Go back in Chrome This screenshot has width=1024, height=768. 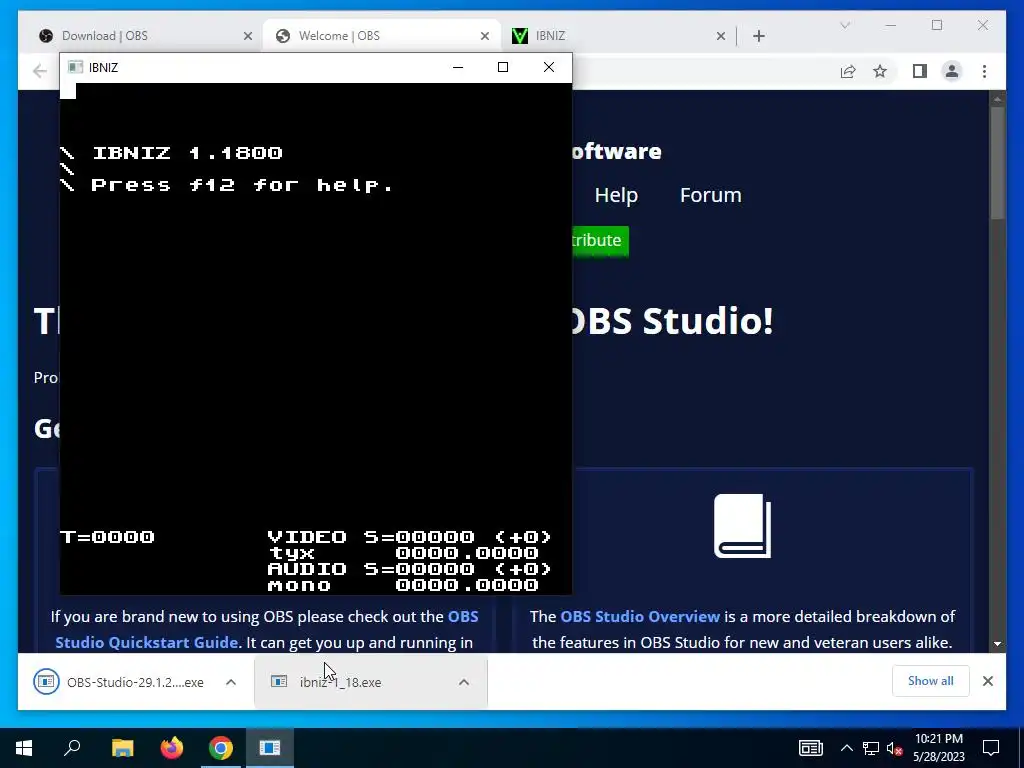pos(39,71)
